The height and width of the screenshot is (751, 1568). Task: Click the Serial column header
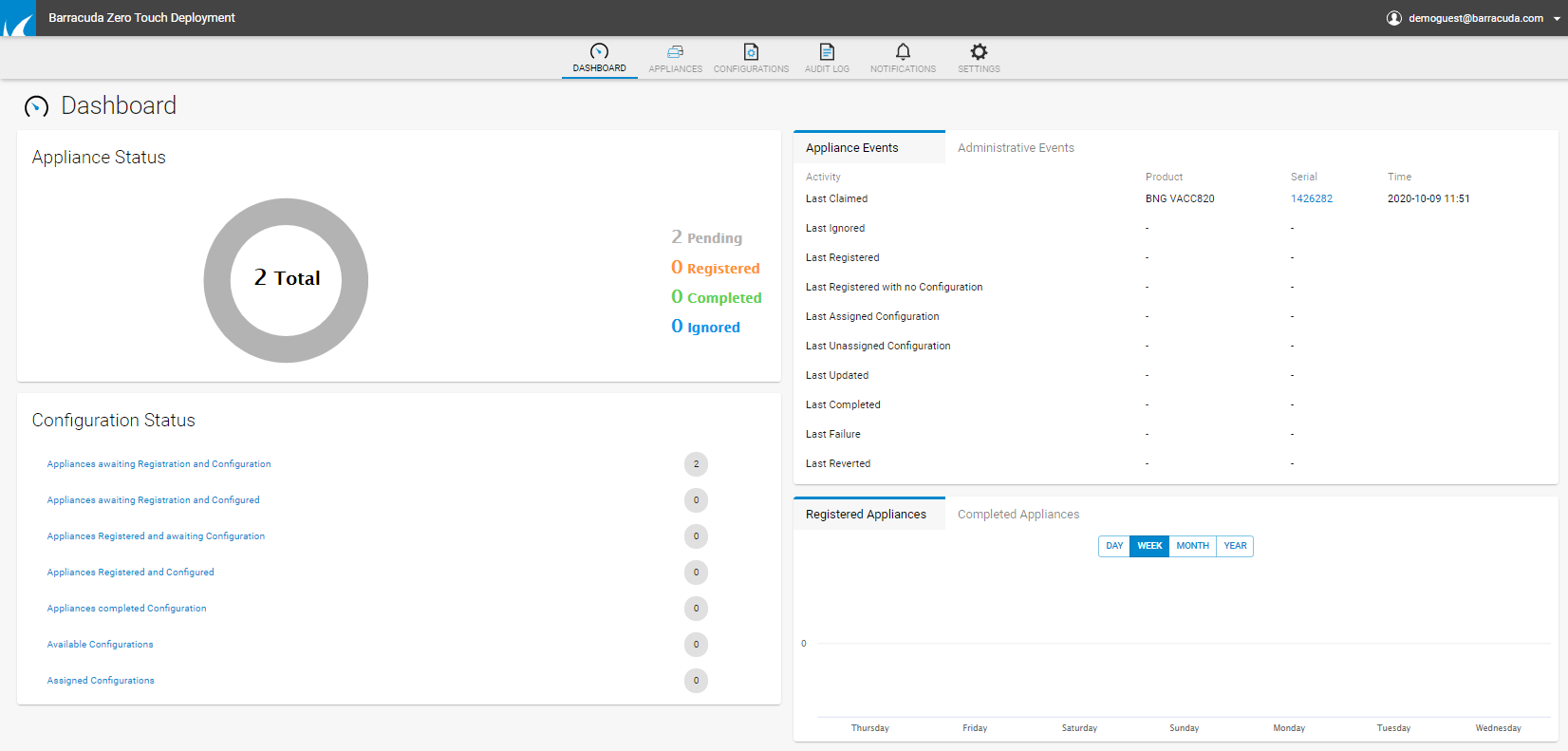1303,177
